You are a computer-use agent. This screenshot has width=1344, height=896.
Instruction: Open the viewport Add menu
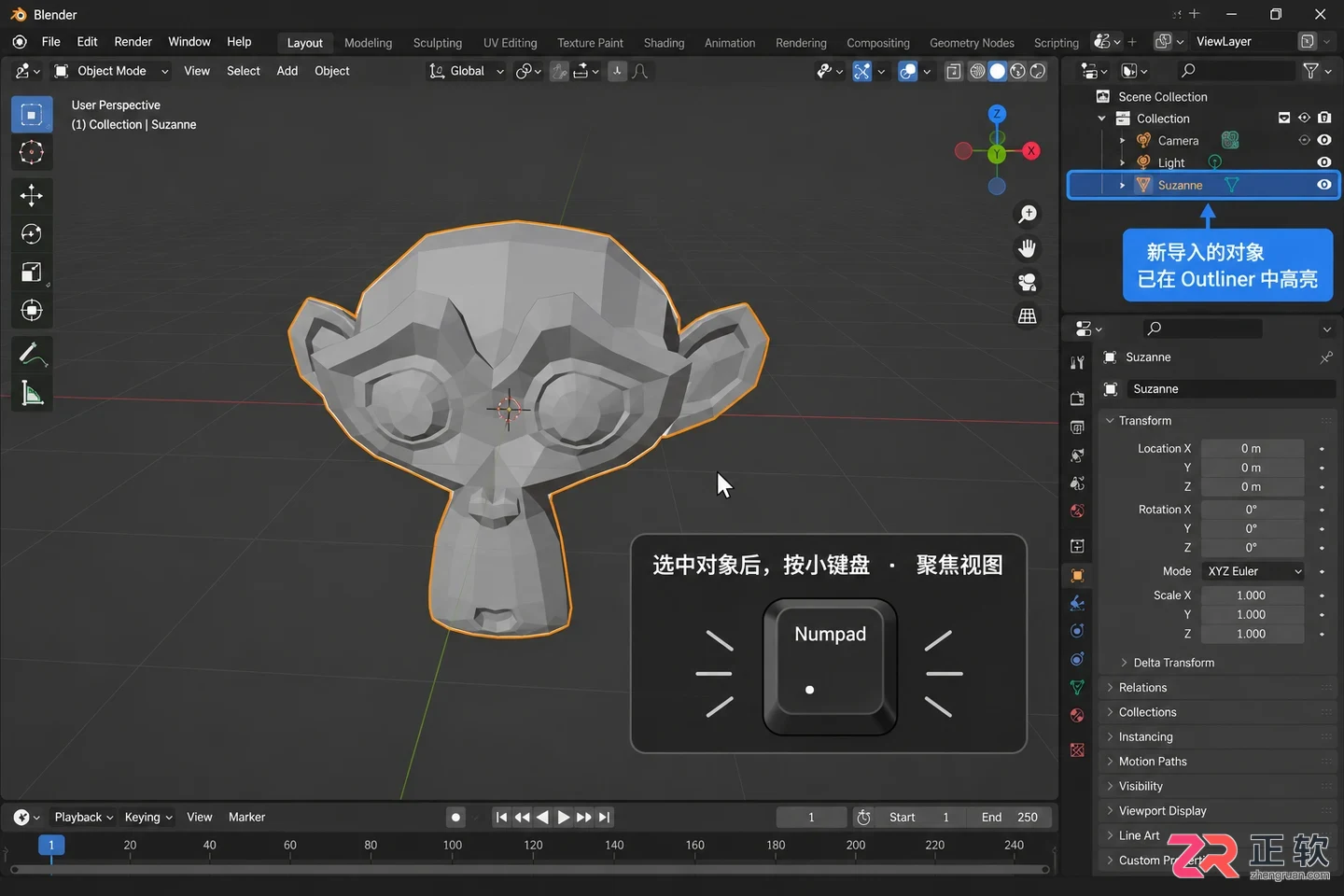pos(287,71)
